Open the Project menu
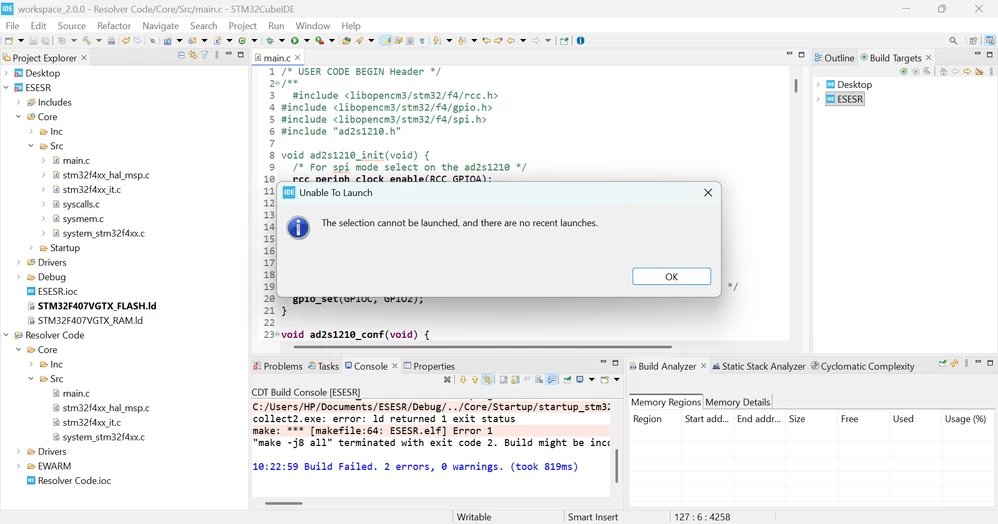 coord(242,25)
